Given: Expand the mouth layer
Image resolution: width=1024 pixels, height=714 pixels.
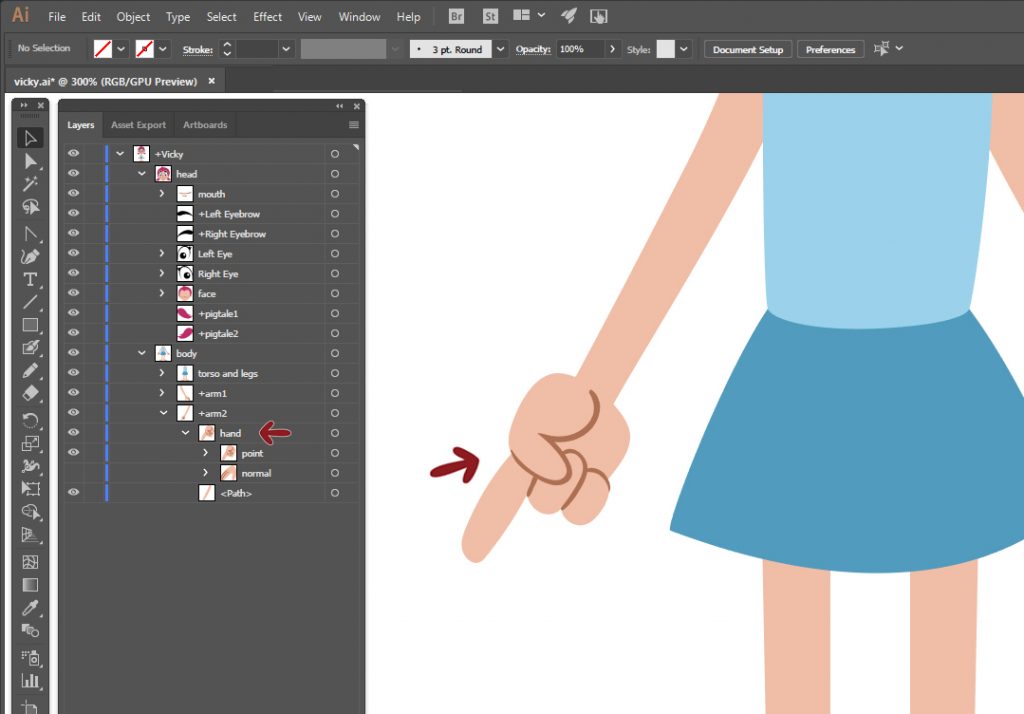Looking at the screenshot, I should 162,193.
